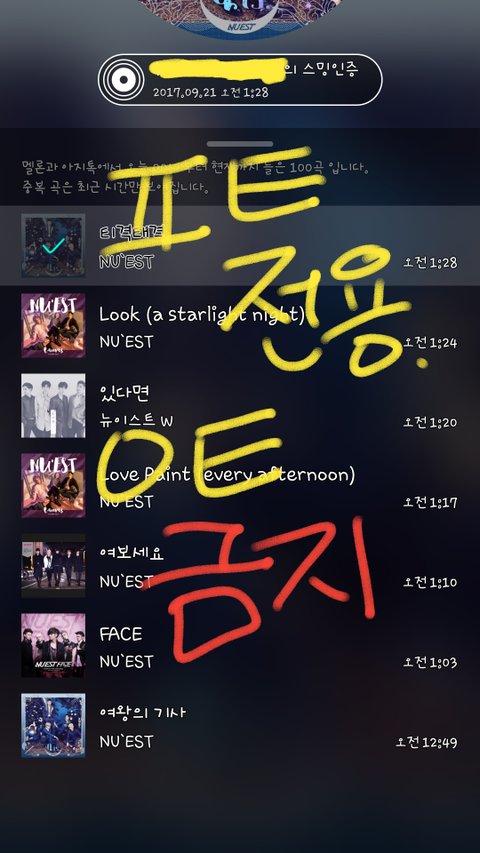Viewport: 480px width, 853px height.
Task: Select the highlighted first song row at 오전 1:28
Action: [x=240, y=245]
